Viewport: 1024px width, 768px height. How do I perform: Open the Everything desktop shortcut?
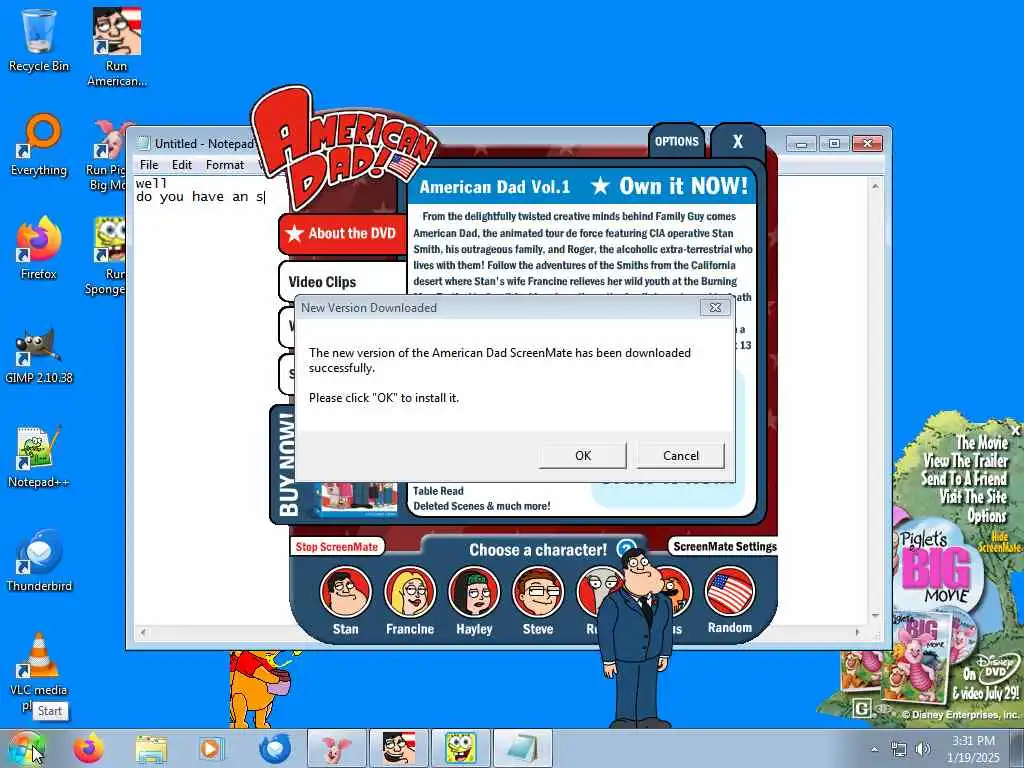coord(39,144)
